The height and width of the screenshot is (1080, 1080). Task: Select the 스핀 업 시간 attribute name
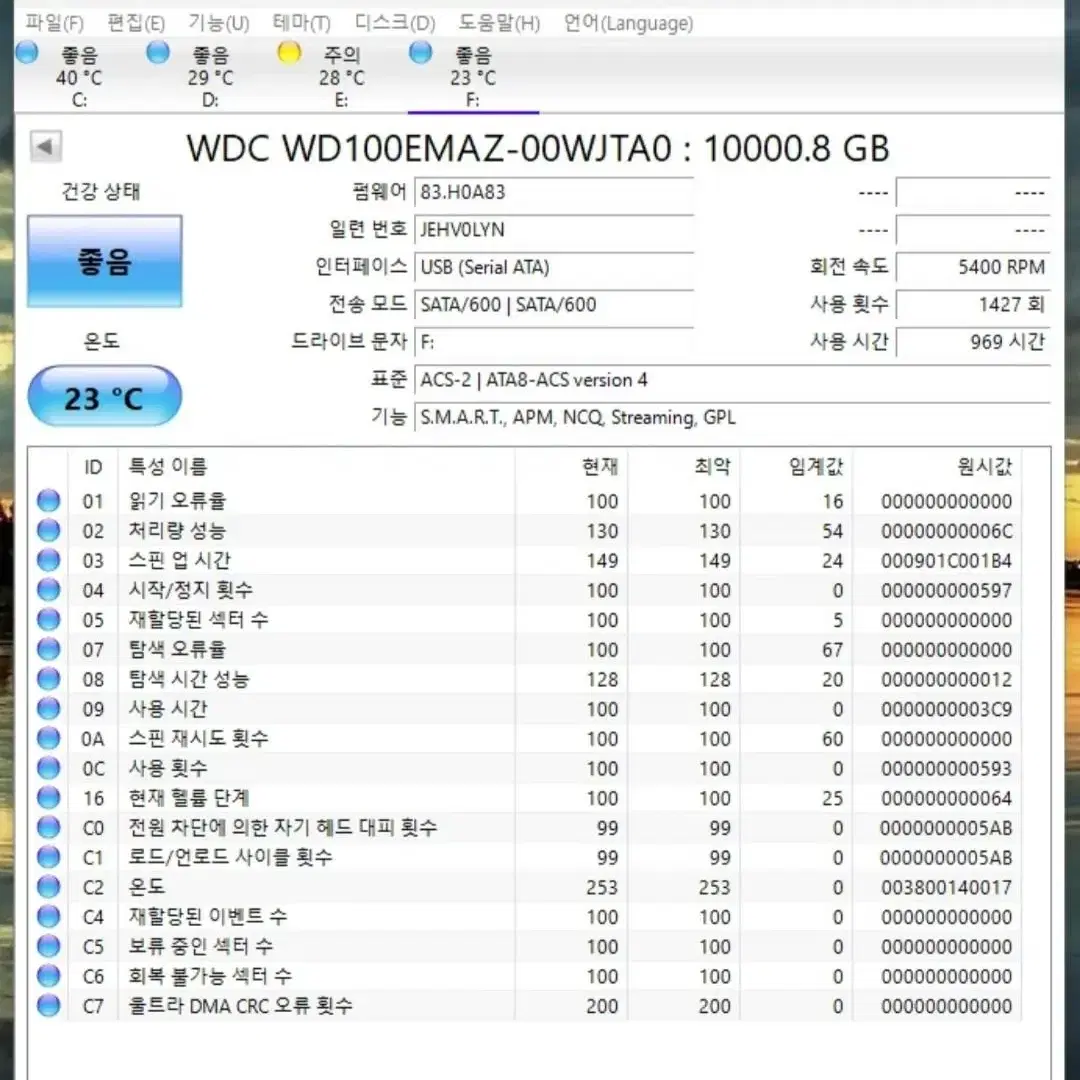pos(179,560)
